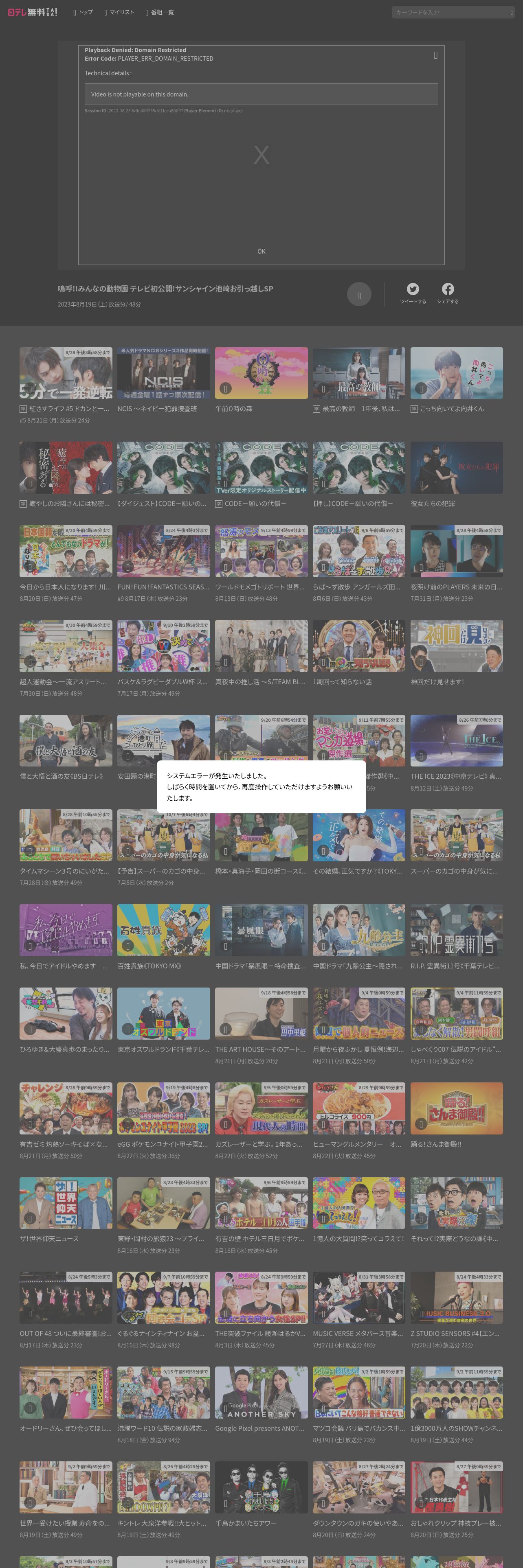This screenshot has height=1568, width=523.
Task: Open 中国ドラマ「九齢公主」 thumbnail
Action: pos(358,930)
